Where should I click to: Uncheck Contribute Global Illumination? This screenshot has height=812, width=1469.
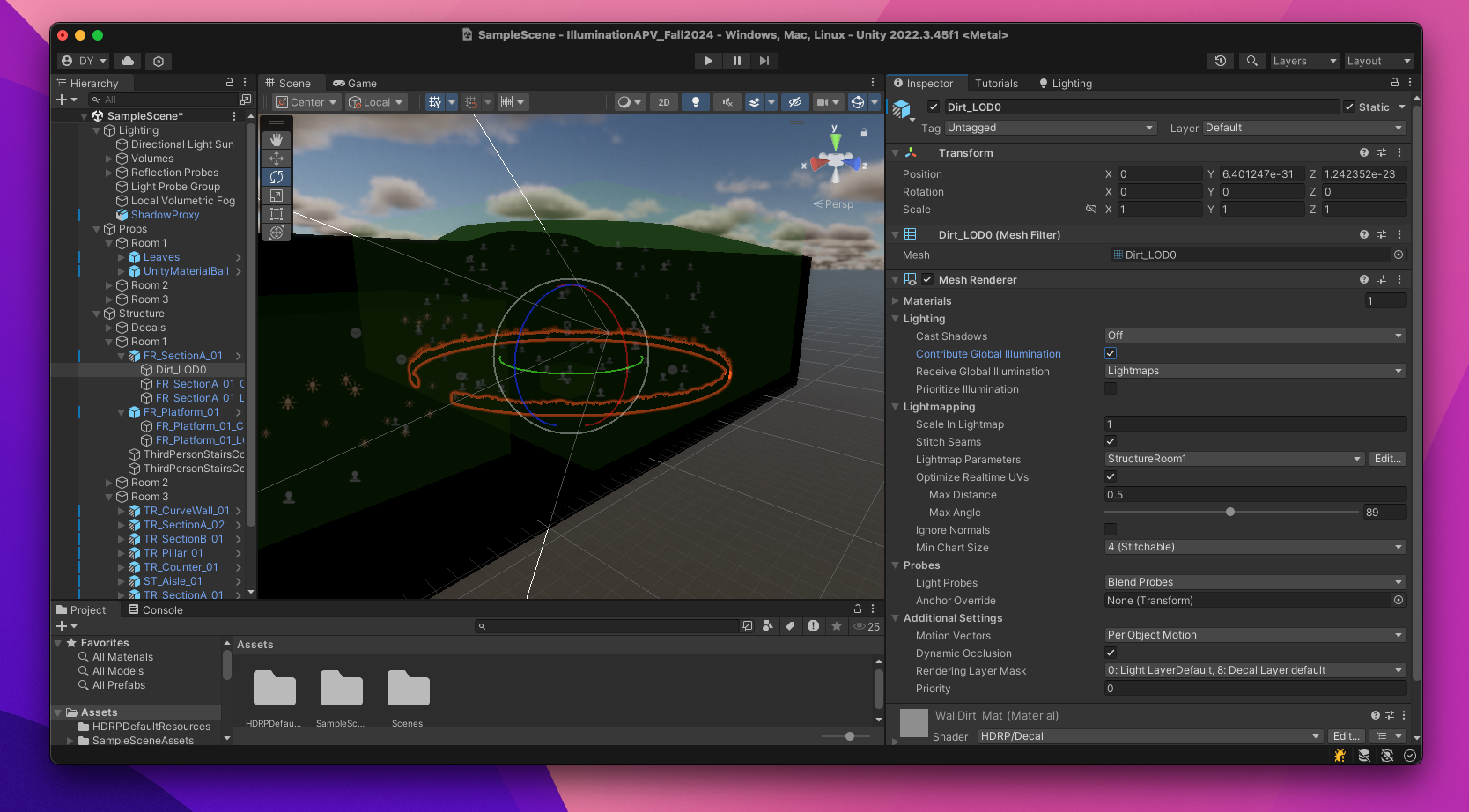pyautogui.click(x=1111, y=353)
